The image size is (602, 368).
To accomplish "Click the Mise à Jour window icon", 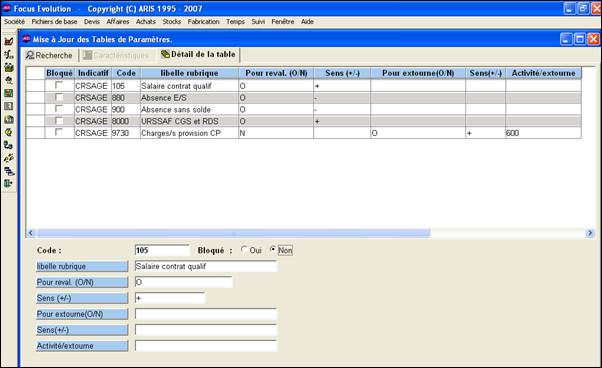I will [26, 39].
